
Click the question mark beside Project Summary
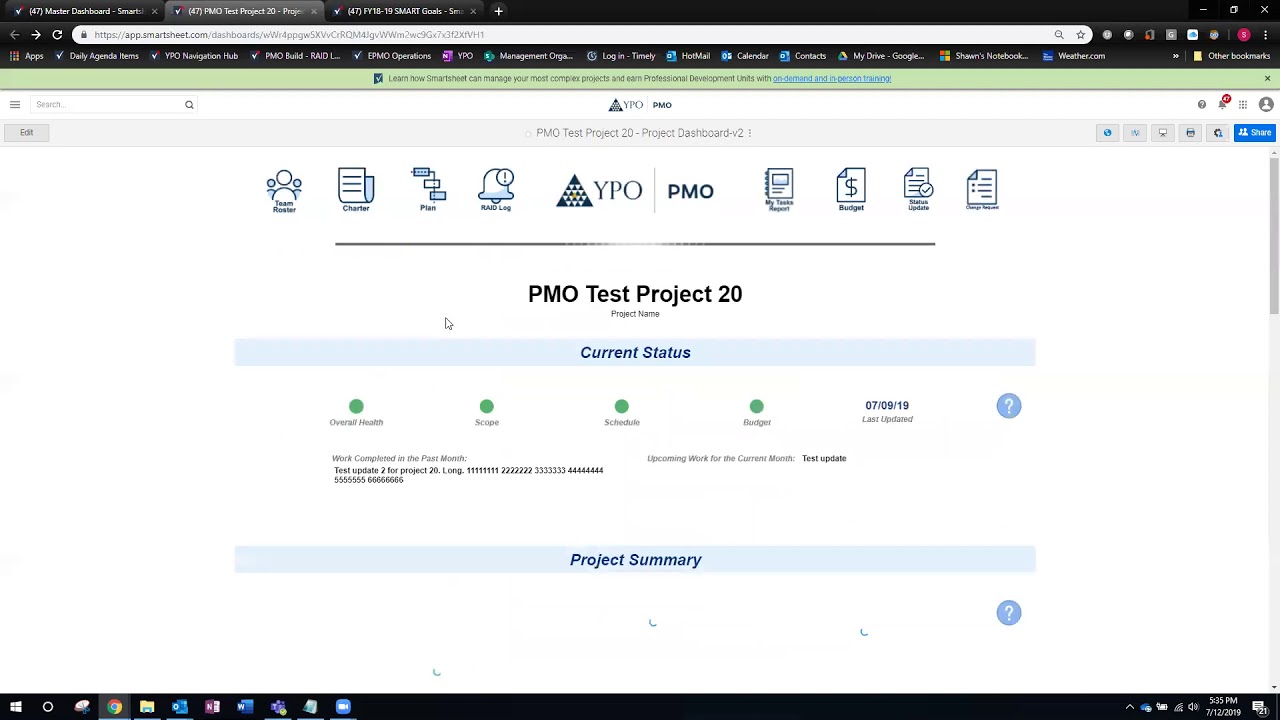(1009, 613)
